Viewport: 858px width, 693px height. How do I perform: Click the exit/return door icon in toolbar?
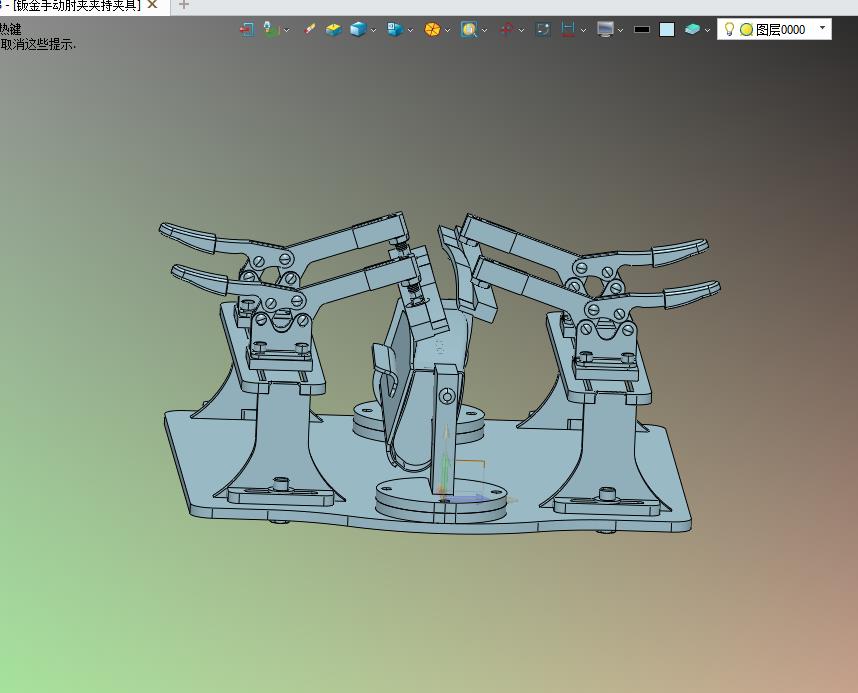click(x=247, y=29)
